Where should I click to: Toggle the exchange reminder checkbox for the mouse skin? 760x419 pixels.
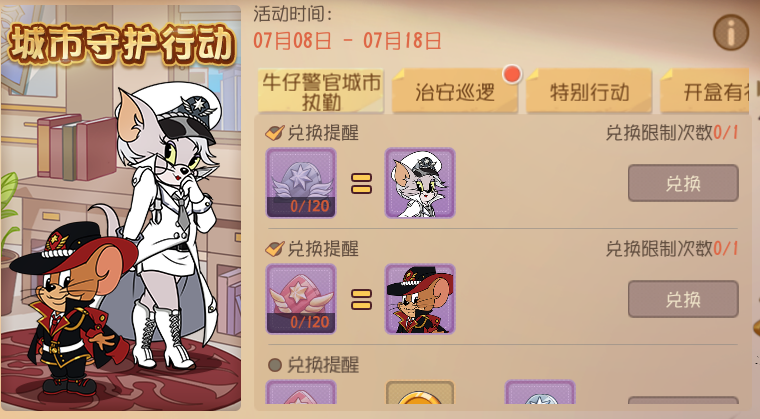(x=275, y=249)
